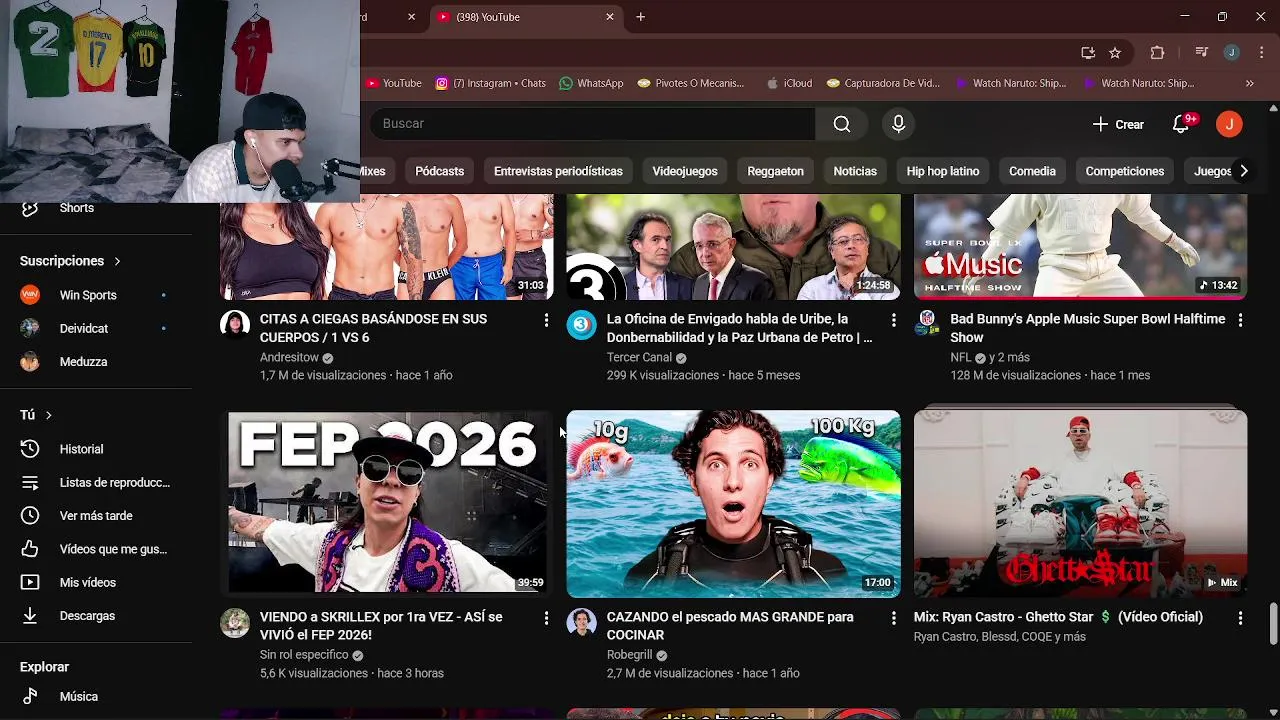Open Mis vídeos icon
The image size is (1280, 720).
point(30,582)
